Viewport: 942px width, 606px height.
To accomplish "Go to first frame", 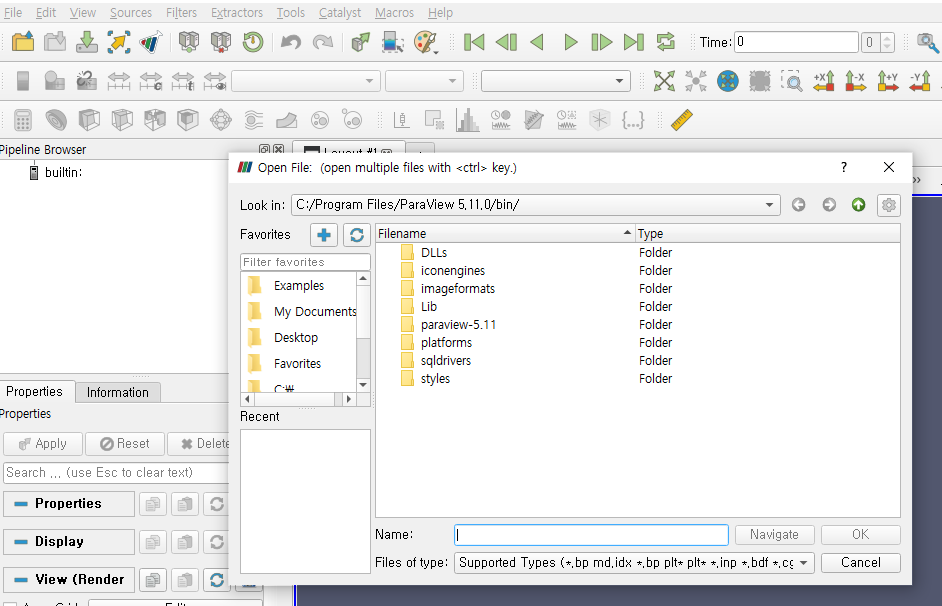I will tap(474, 42).
